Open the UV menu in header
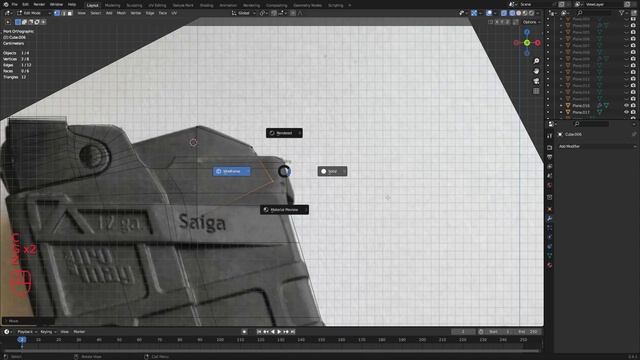The width and height of the screenshot is (640, 360). [174, 13]
